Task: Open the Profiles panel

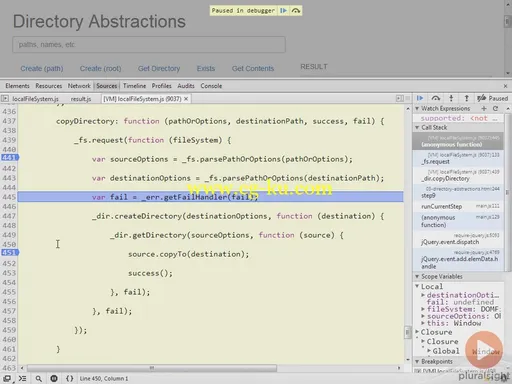Action: (161, 86)
